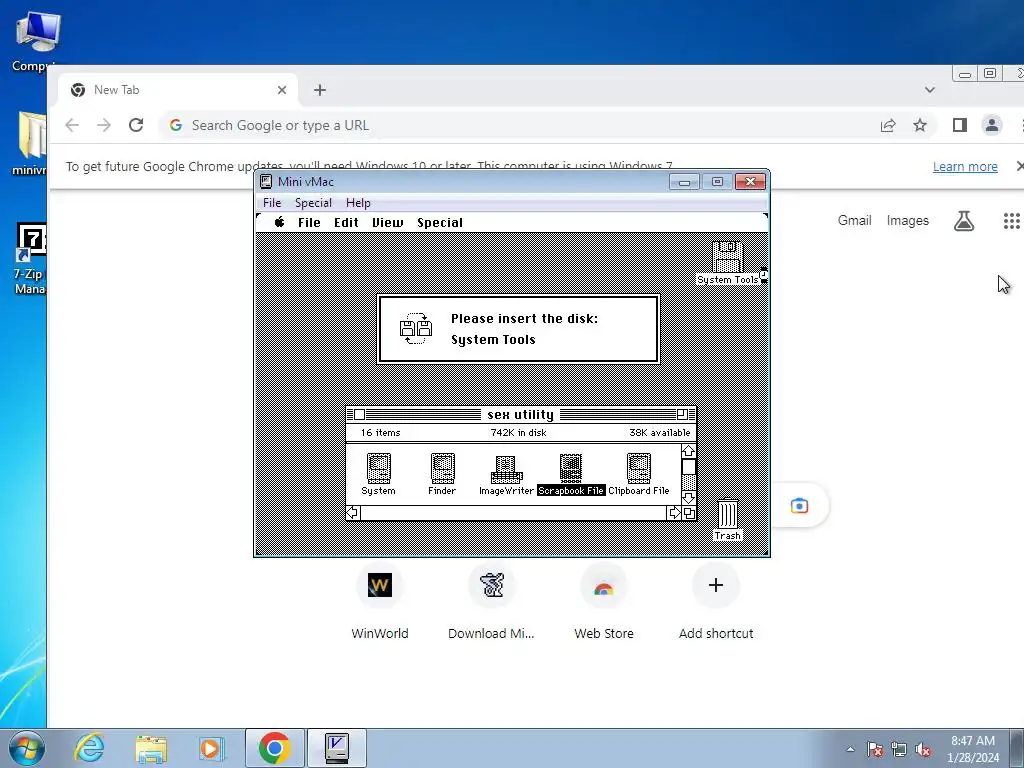The height and width of the screenshot is (768, 1024).
Task: Open the Download Mi... shortcut
Action: click(x=491, y=601)
